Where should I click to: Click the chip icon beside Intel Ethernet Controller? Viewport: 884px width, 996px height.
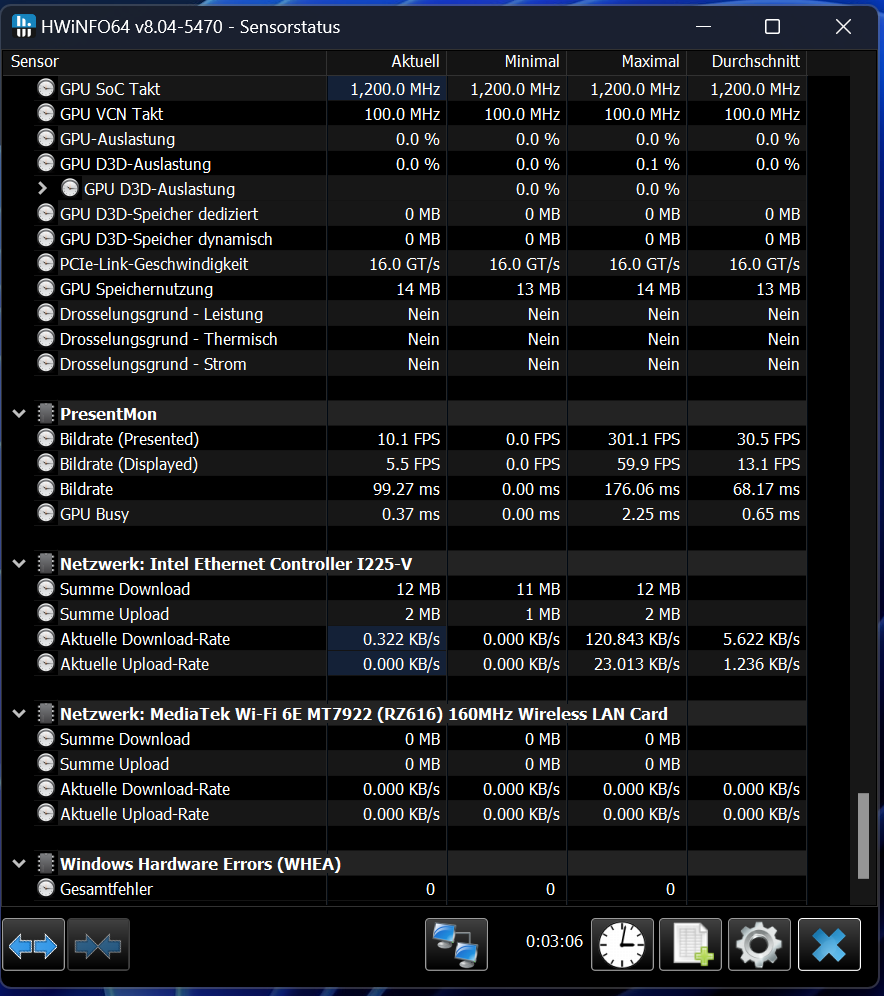coord(46,563)
